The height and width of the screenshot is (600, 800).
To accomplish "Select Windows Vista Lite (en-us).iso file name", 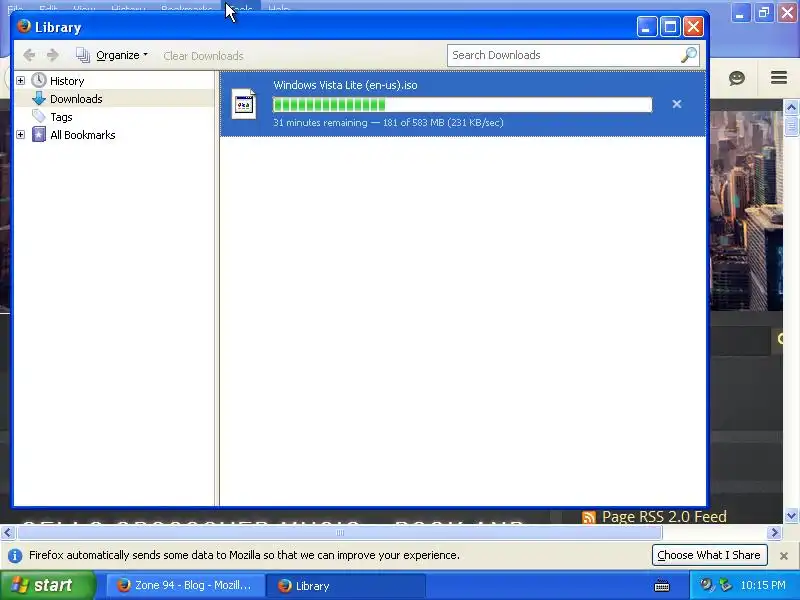I will pyautogui.click(x=345, y=85).
